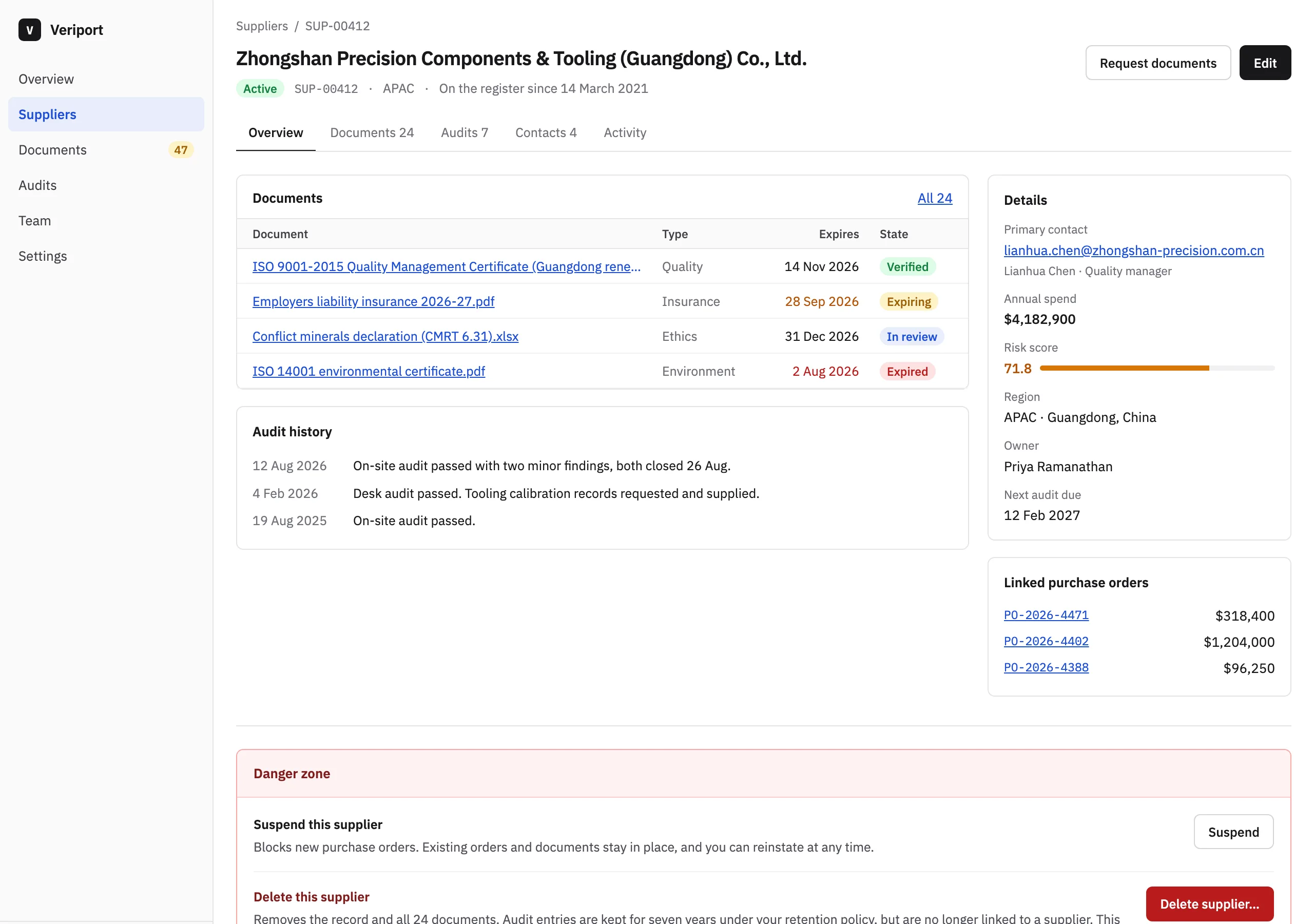Image resolution: width=1314 pixels, height=924 pixels.
Task: Open Documents in the sidebar
Action: coord(106,150)
